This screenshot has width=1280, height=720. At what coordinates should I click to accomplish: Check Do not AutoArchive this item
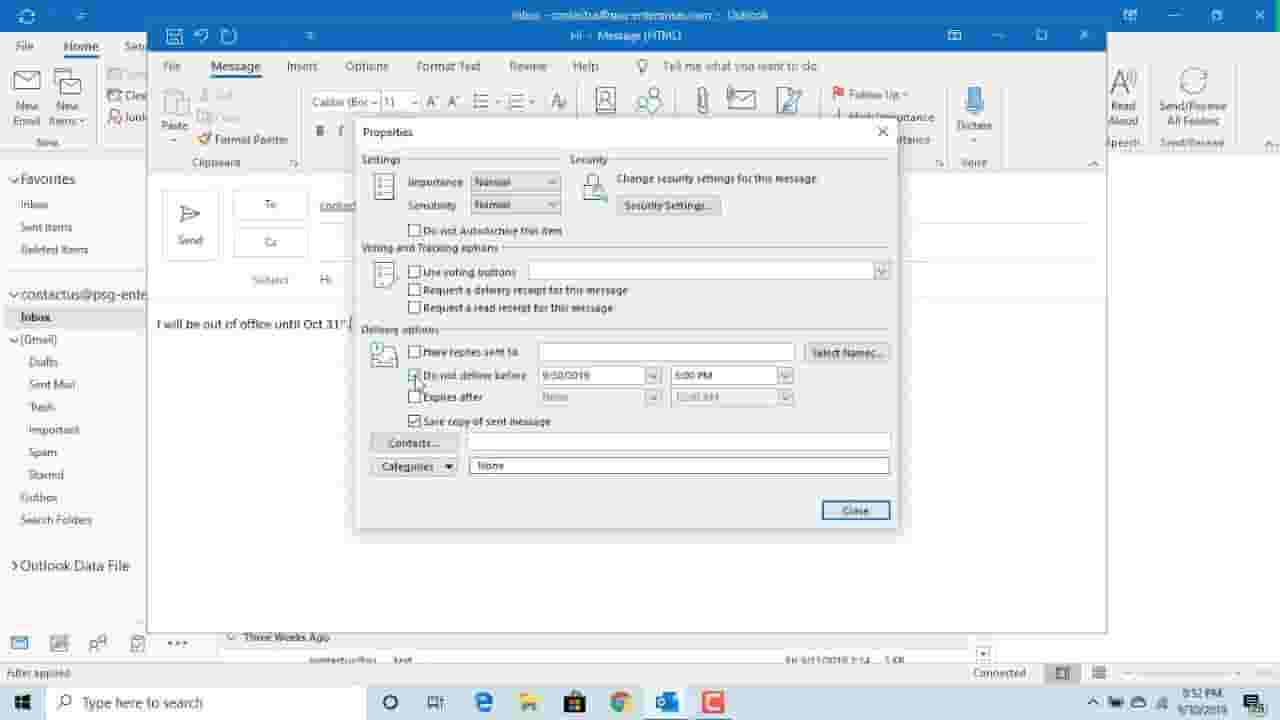pos(414,231)
